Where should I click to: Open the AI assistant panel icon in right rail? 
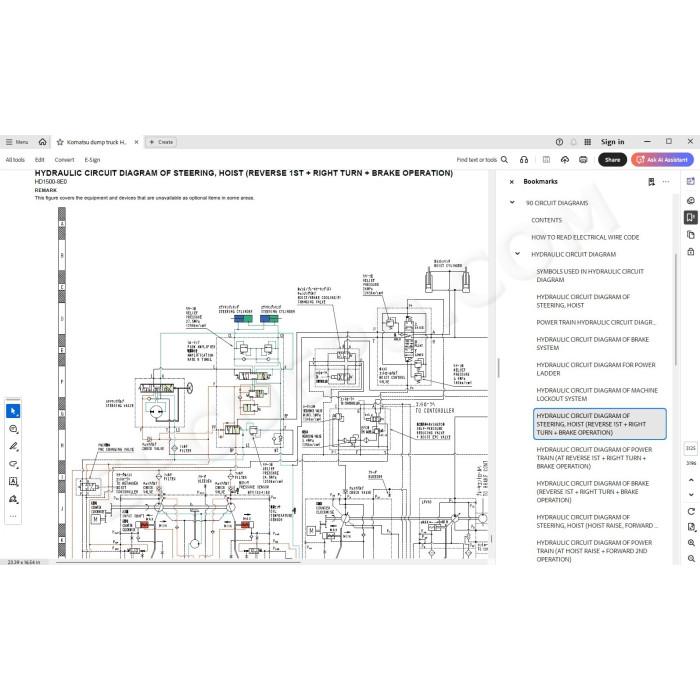[691, 181]
